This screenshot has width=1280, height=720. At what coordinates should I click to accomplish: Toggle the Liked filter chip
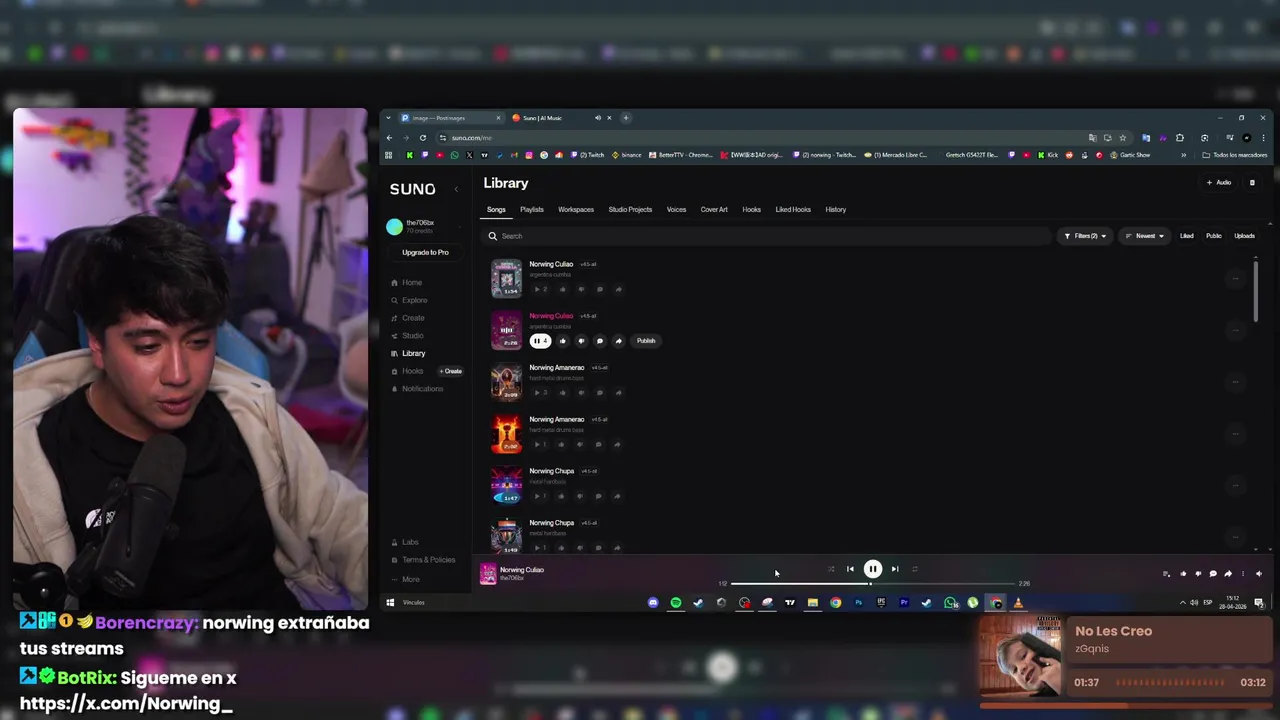tap(1187, 236)
